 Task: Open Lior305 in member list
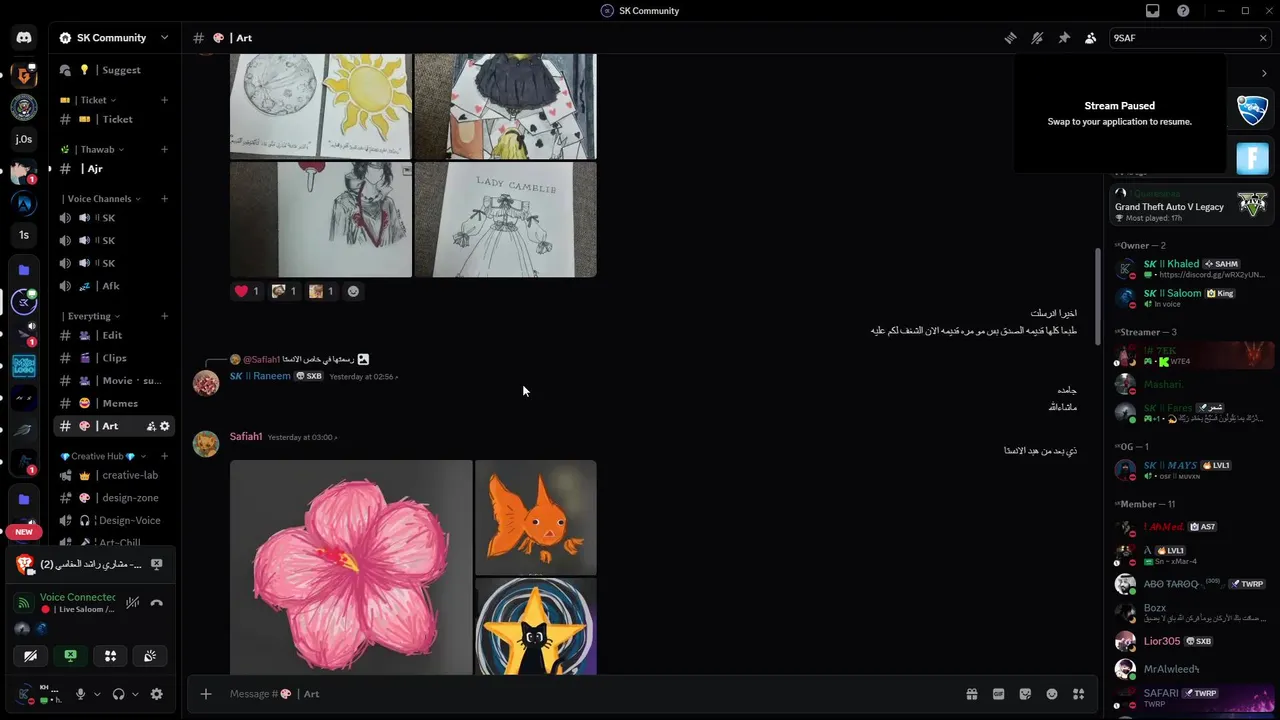pyautogui.click(x=1191, y=641)
